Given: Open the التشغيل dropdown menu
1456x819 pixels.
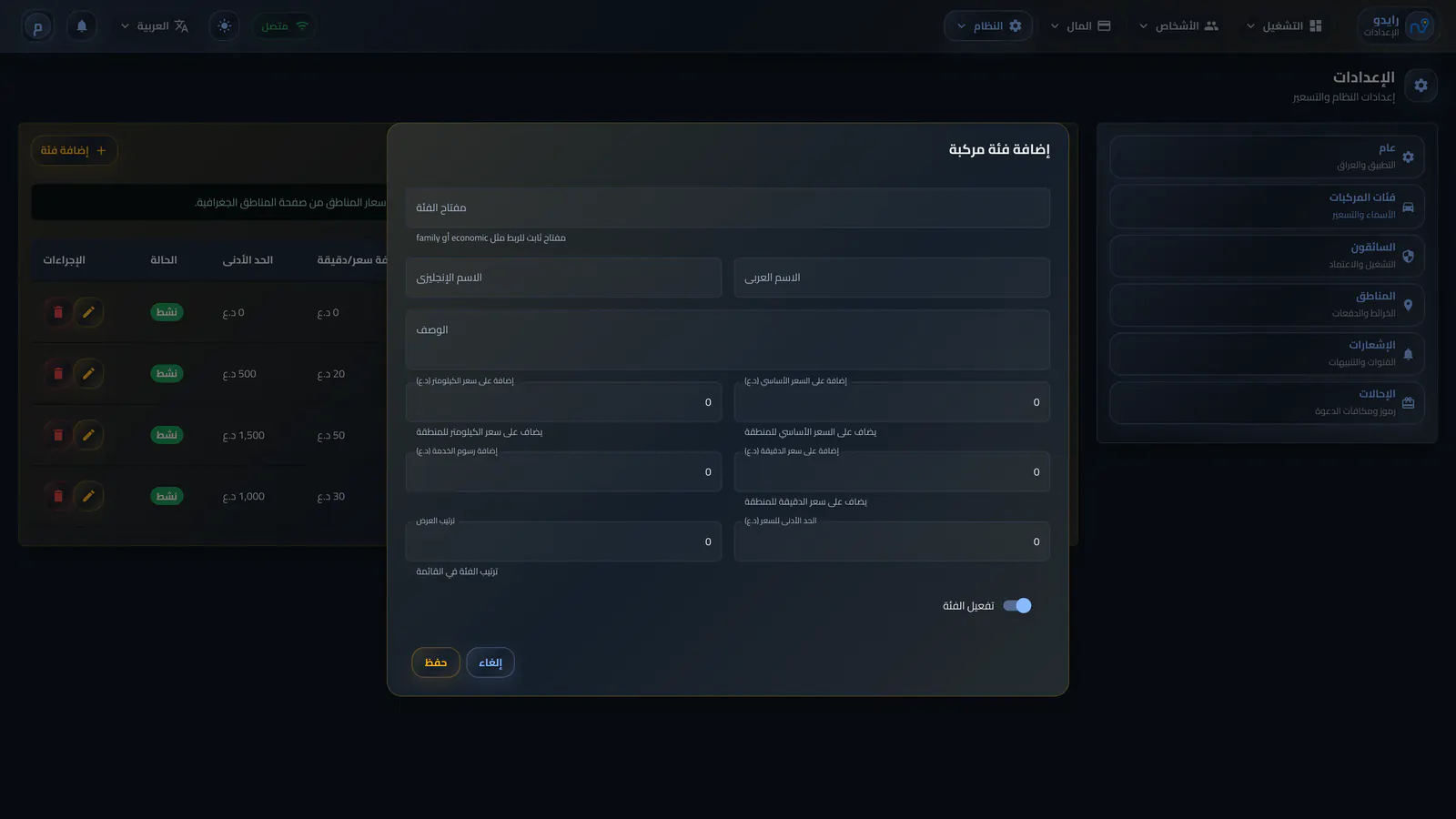Looking at the screenshot, I should [x=1284, y=26].
